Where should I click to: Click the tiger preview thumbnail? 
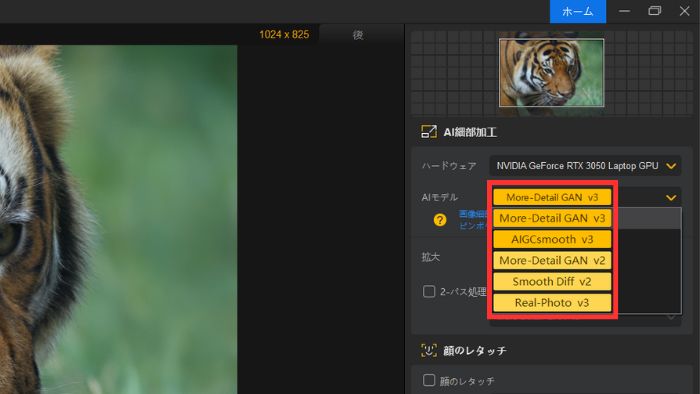point(551,73)
